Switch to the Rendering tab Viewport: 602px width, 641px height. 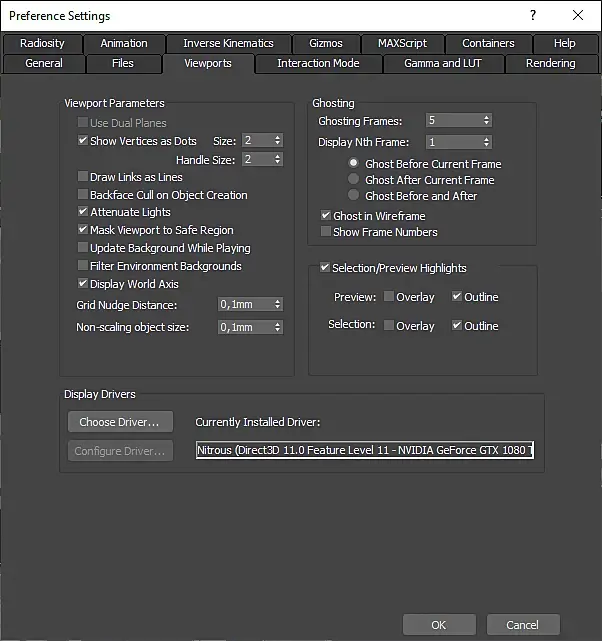551,63
